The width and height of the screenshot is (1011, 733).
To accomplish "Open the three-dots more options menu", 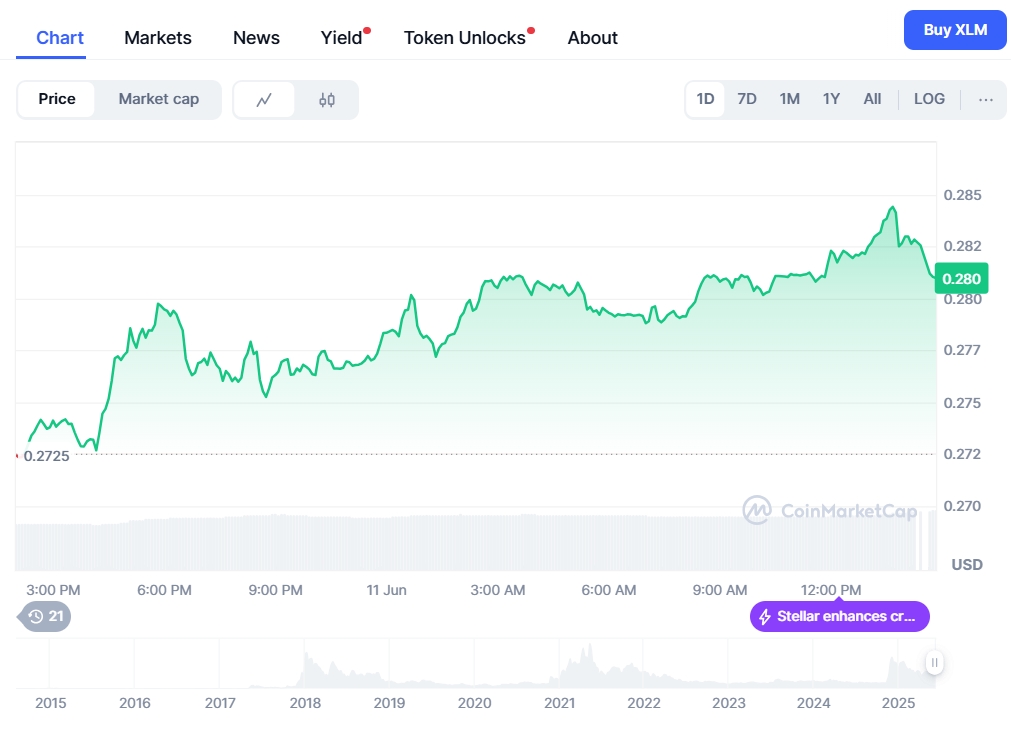I will click(x=985, y=99).
